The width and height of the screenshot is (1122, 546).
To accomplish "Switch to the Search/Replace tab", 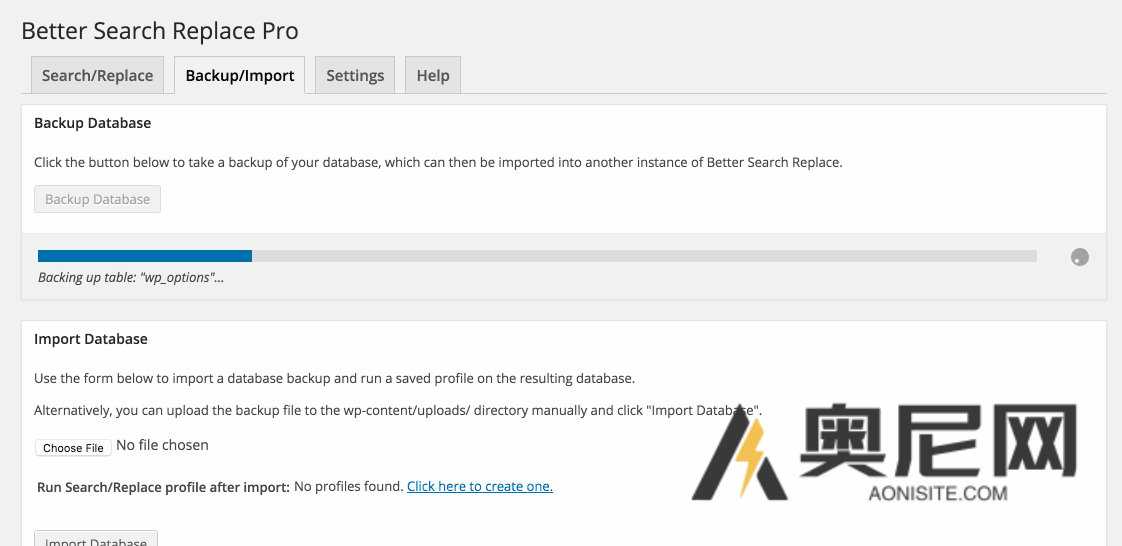I will pyautogui.click(x=97, y=76).
